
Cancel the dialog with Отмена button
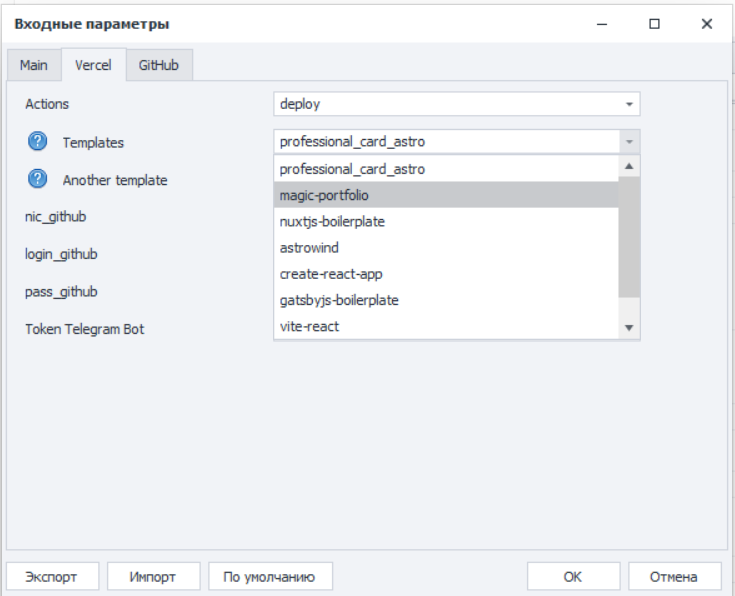[x=675, y=577]
